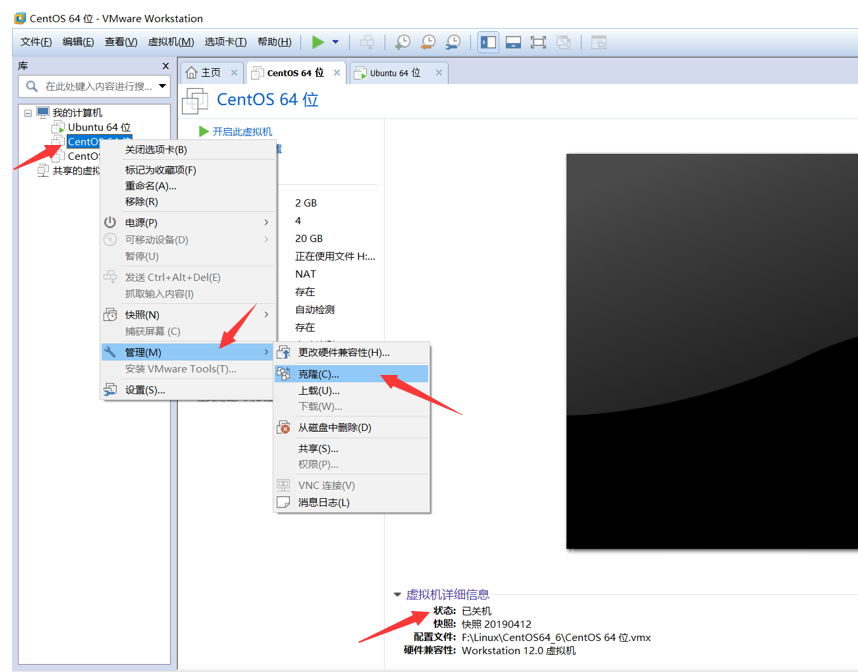The image size is (858, 672).
Task: Open the 帮助(H) menu
Action: click(275, 42)
